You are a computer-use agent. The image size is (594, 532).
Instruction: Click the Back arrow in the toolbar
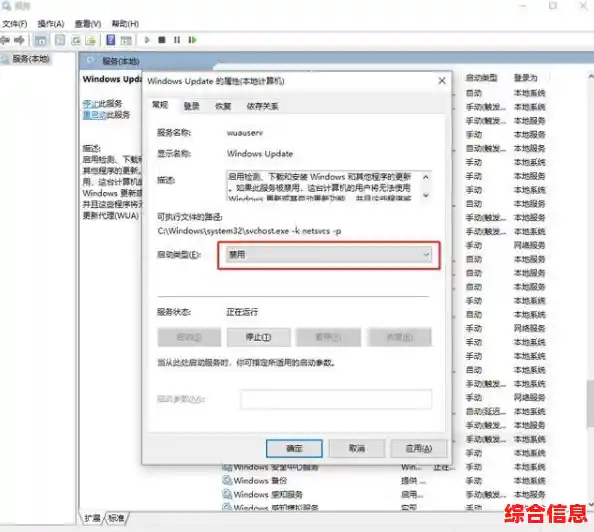(5, 40)
